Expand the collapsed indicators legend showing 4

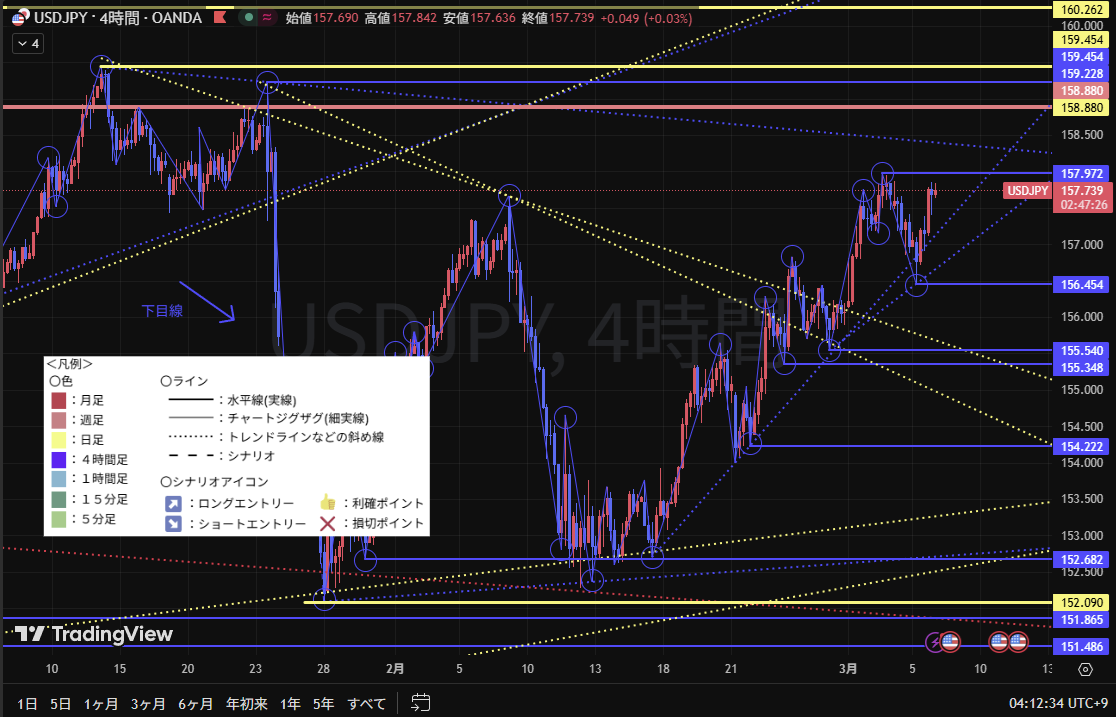point(27,44)
